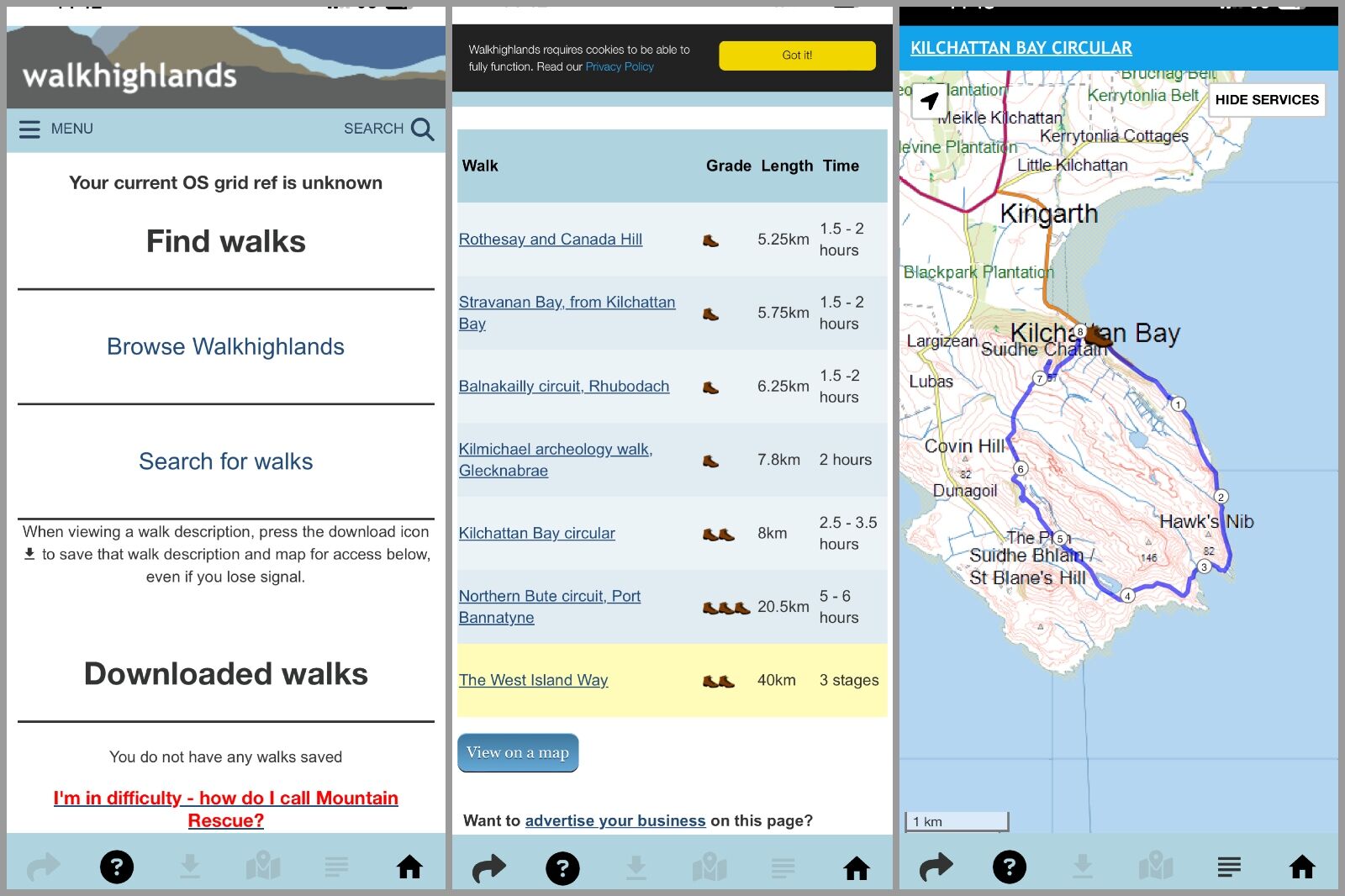Open the Privacy Policy link
1345x896 pixels.
[x=620, y=66]
